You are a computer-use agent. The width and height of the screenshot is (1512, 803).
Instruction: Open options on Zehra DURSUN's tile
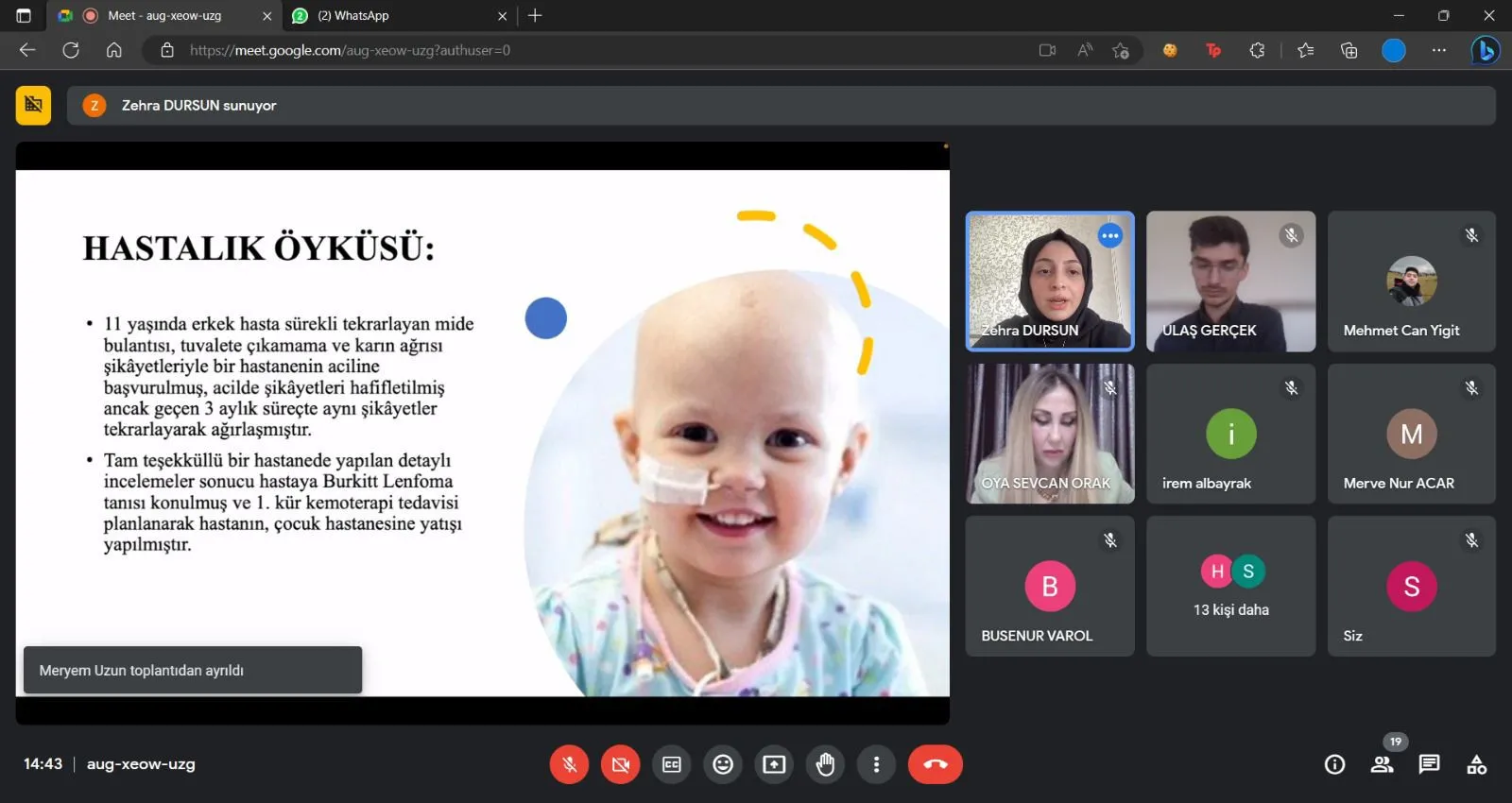(1109, 235)
